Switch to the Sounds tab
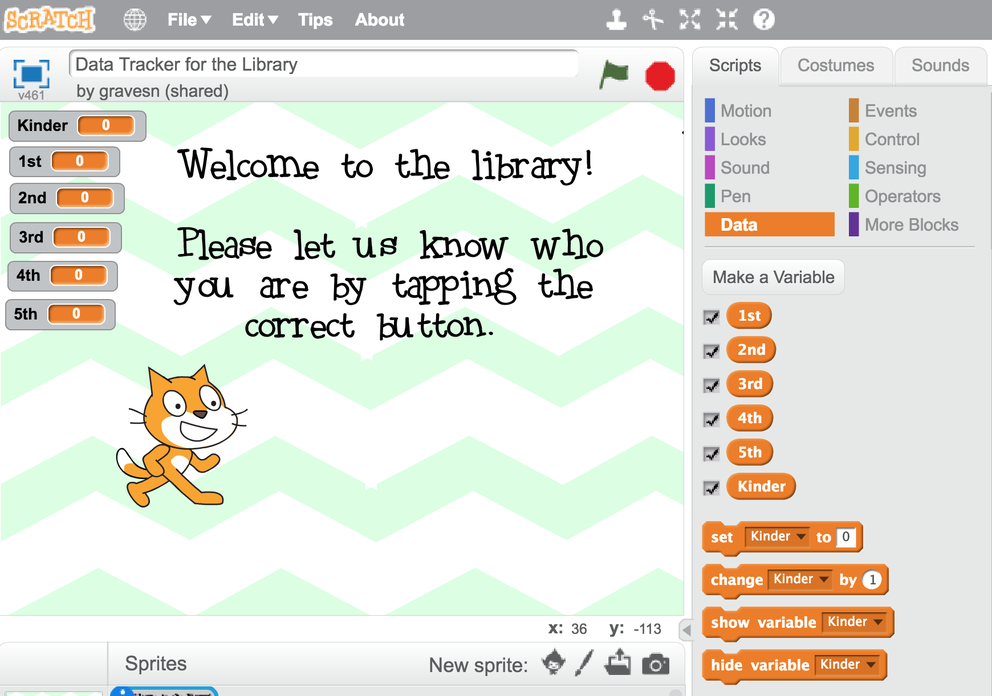Screen dimensions: 992x696 (x=940, y=66)
